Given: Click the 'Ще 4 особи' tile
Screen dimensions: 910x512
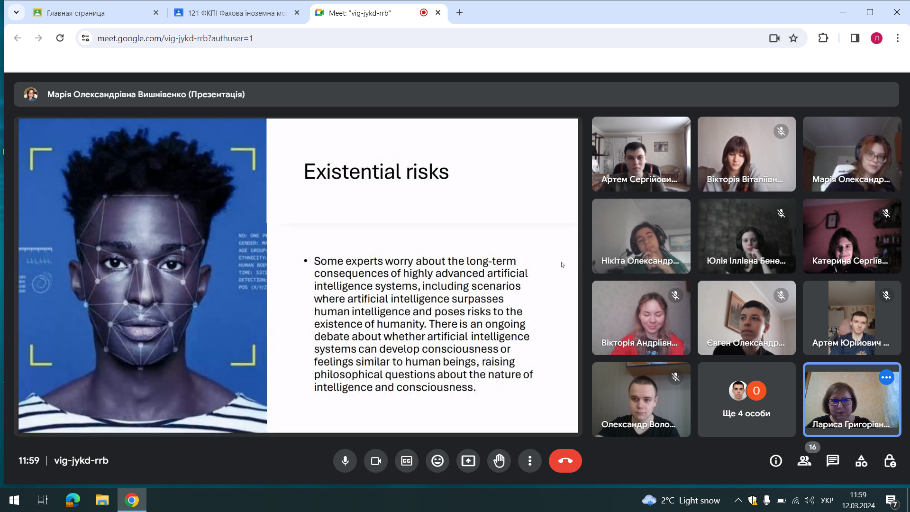Looking at the screenshot, I should point(746,398).
